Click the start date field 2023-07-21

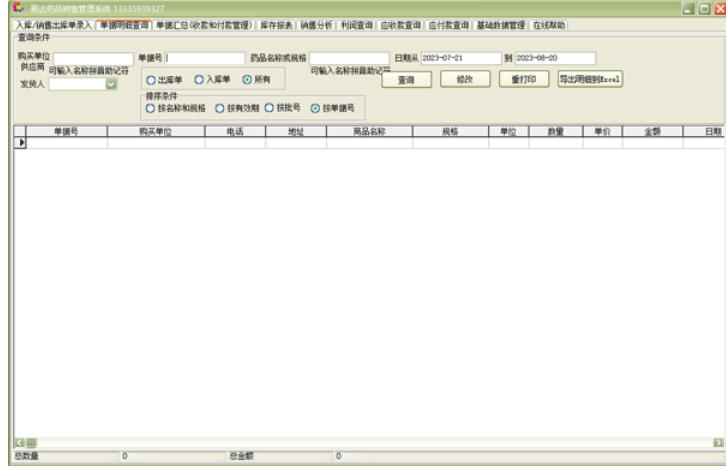click(461, 58)
